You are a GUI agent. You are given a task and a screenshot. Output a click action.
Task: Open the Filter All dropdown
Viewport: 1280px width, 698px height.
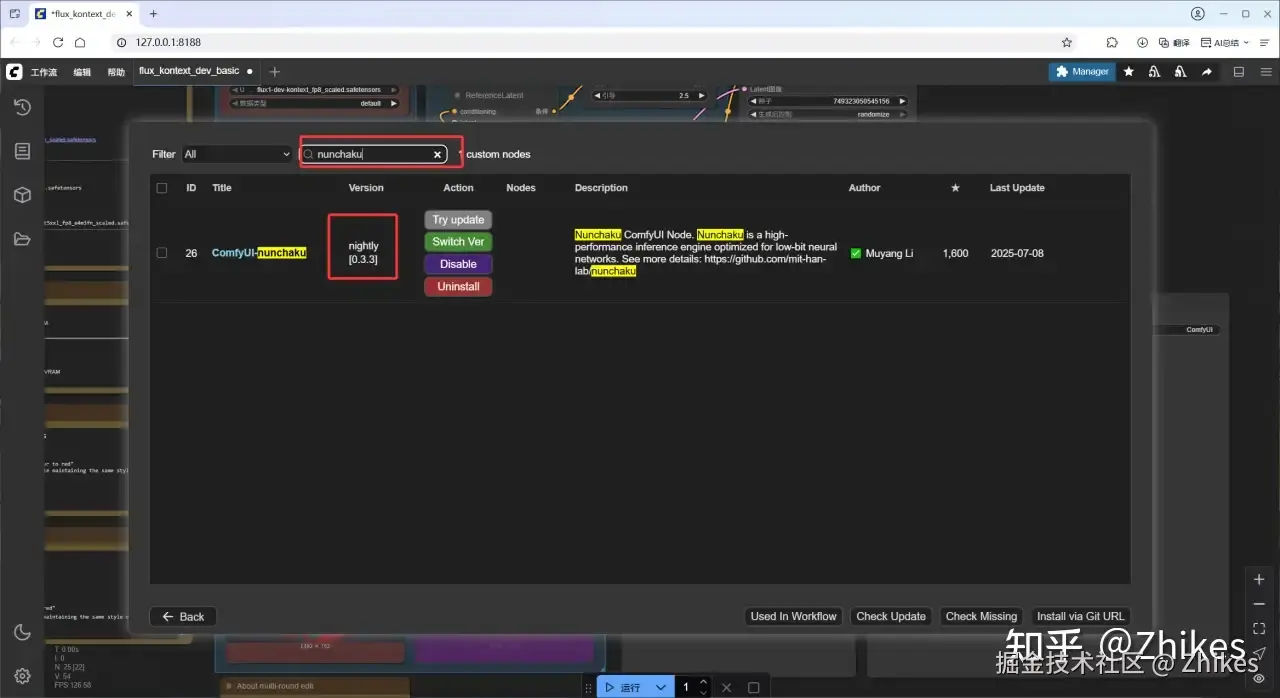click(x=237, y=154)
